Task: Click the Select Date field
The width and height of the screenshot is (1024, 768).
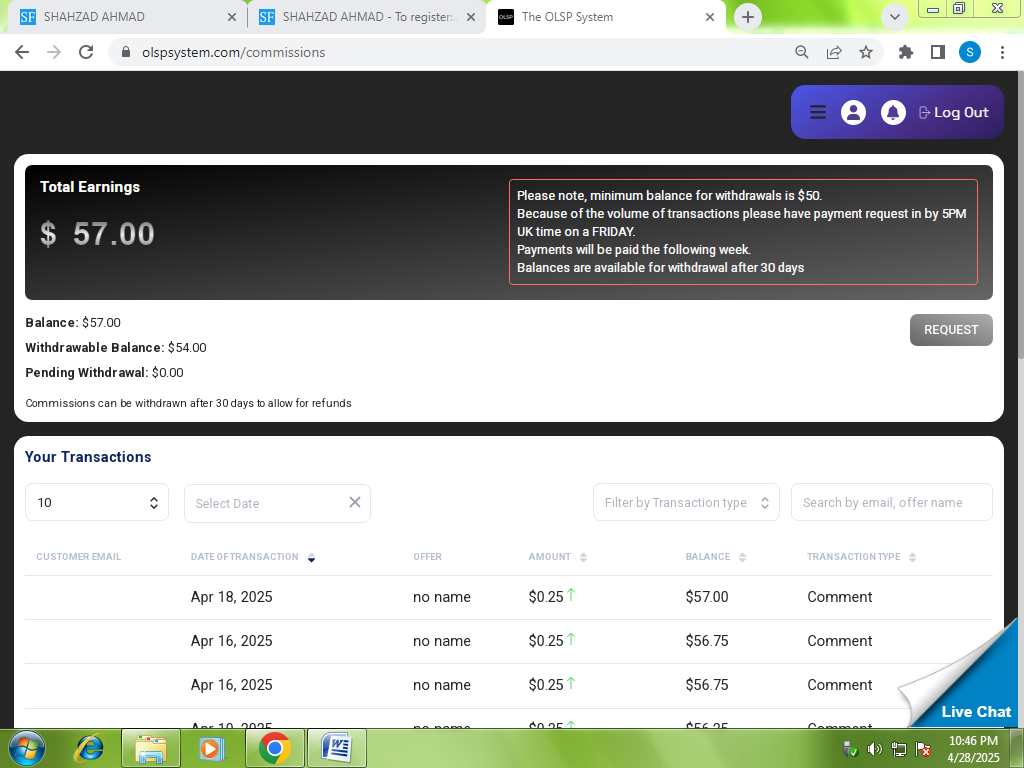Action: coord(277,504)
